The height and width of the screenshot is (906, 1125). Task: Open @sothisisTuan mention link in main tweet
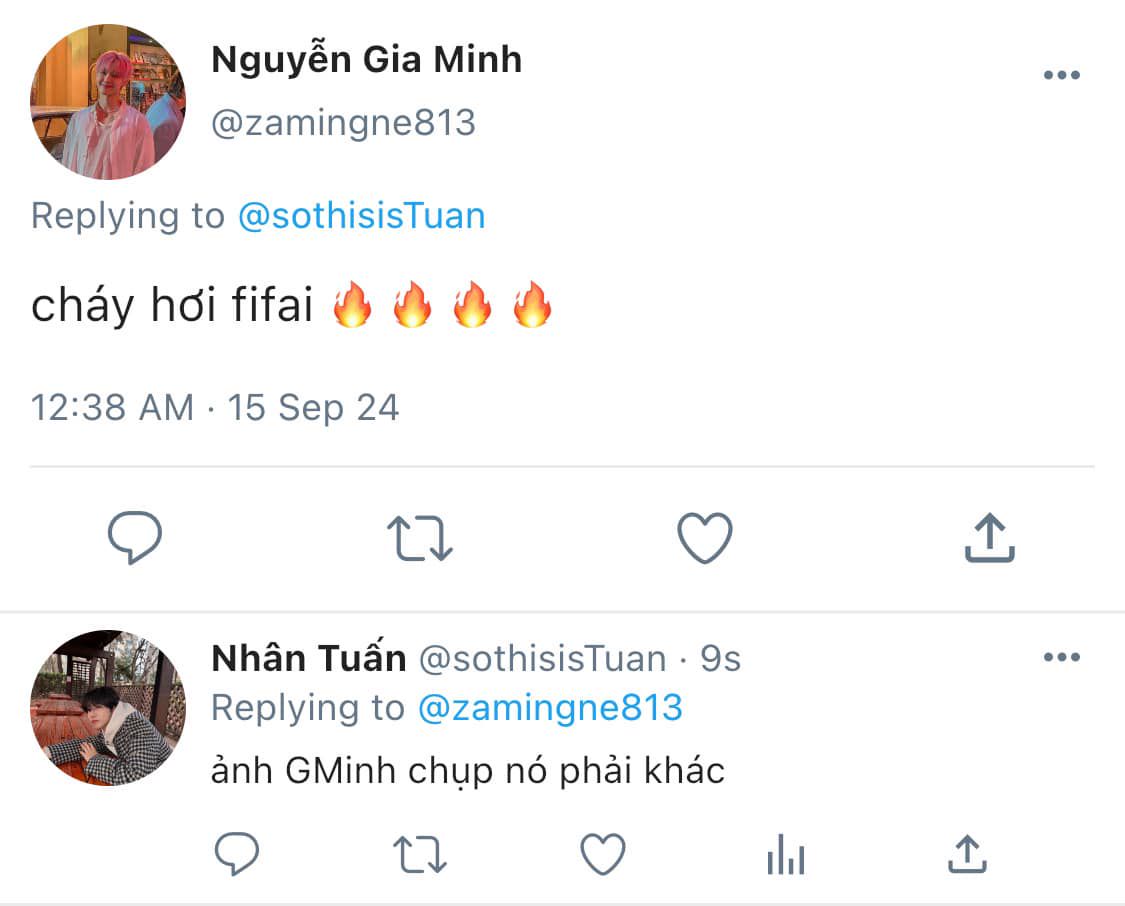click(x=362, y=216)
